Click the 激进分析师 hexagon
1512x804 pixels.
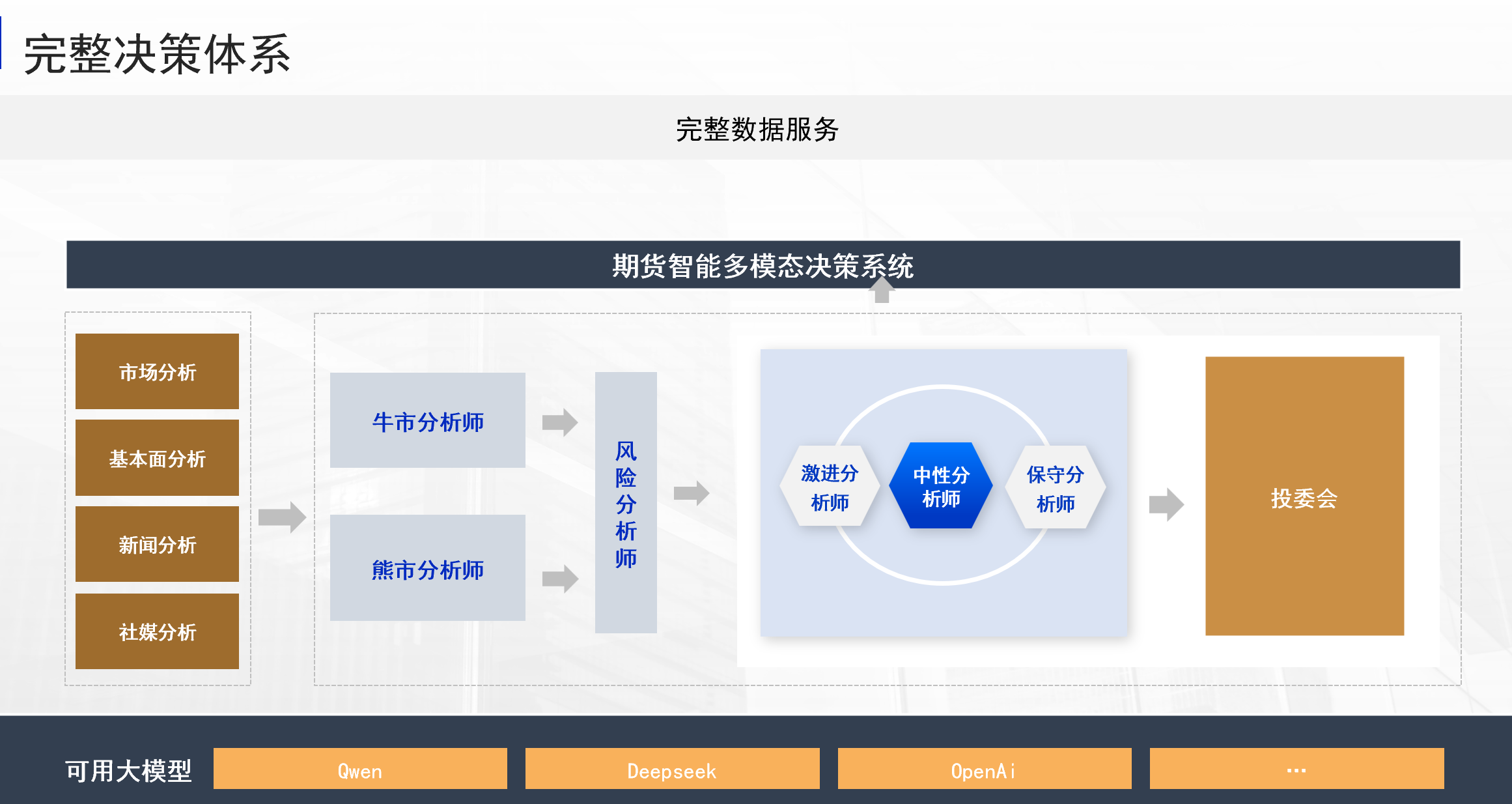click(829, 487)
